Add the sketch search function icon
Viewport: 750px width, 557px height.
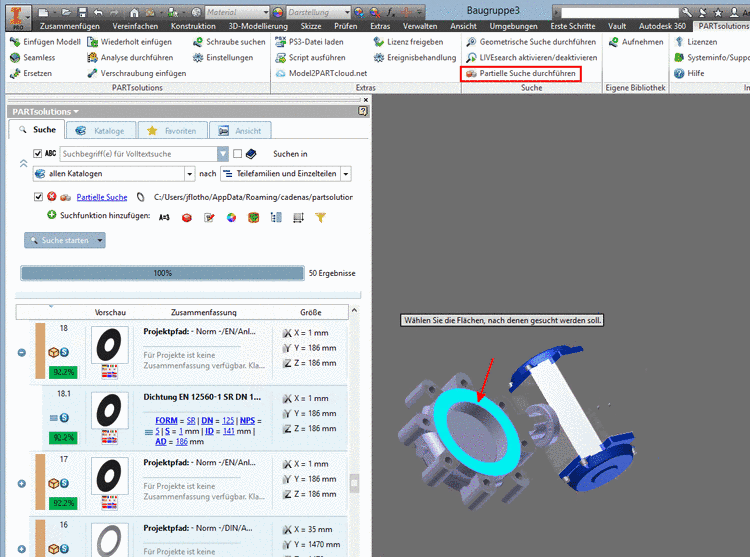(x=209, y=218)
